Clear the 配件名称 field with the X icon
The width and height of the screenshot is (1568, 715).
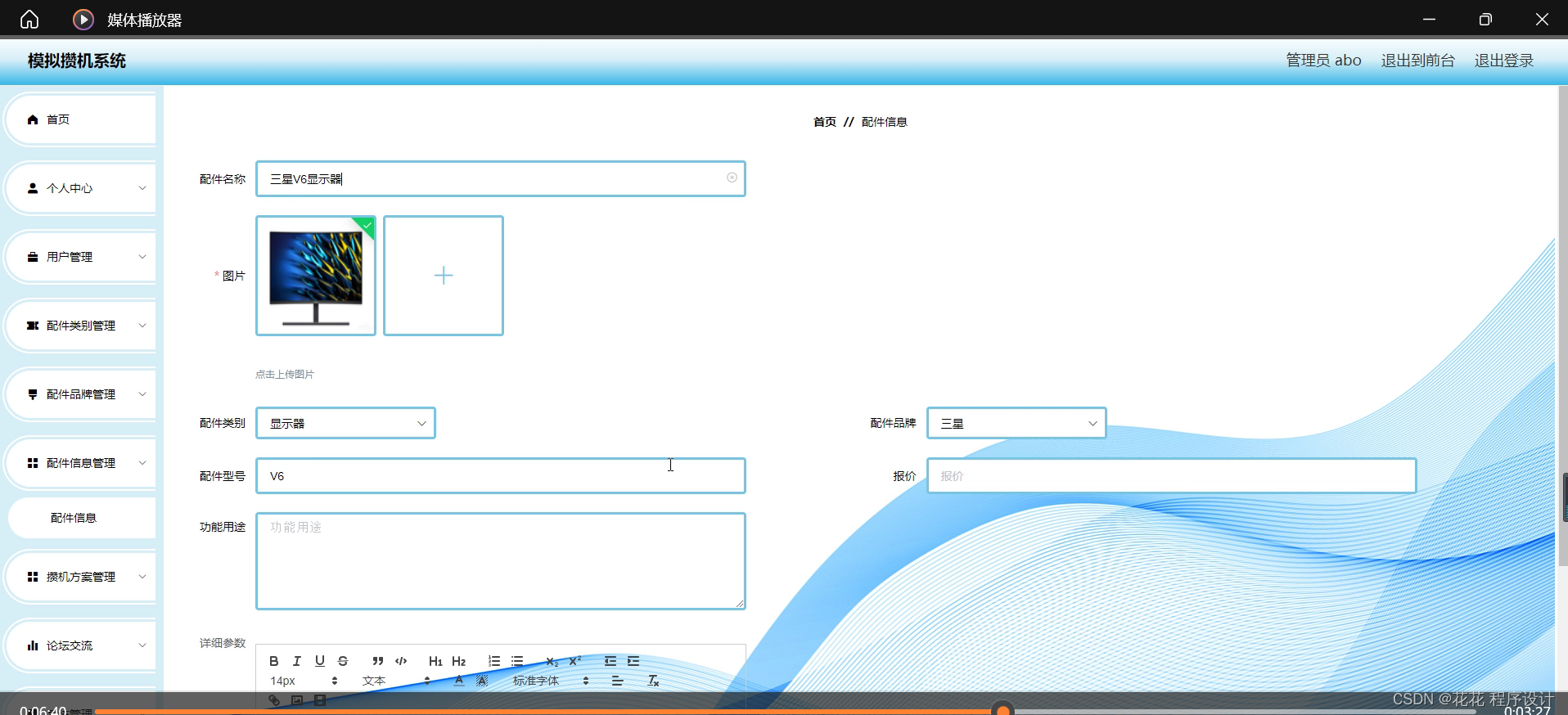click(x=732, y=178)
